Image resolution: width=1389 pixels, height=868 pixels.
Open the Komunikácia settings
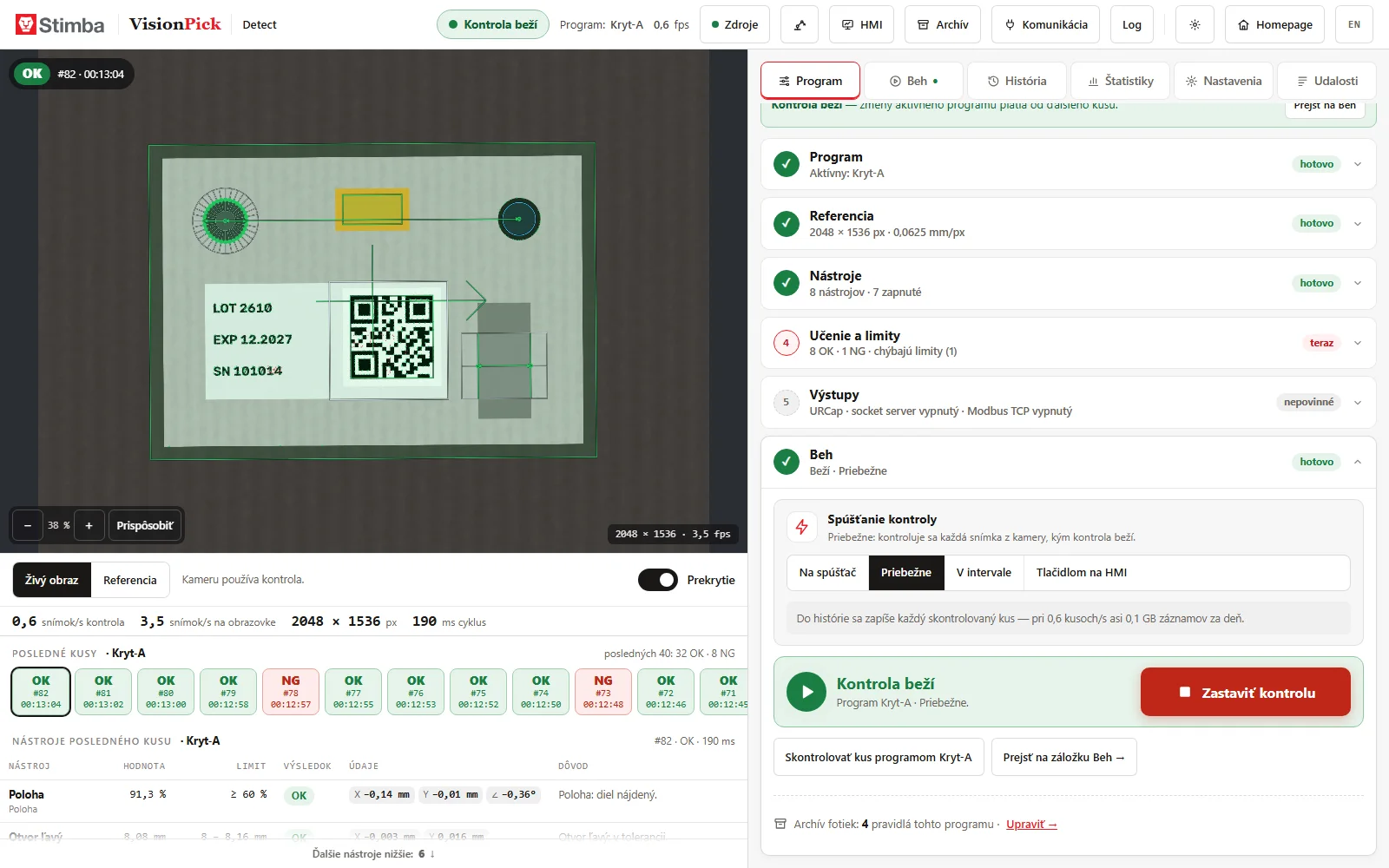point(1046,24)
